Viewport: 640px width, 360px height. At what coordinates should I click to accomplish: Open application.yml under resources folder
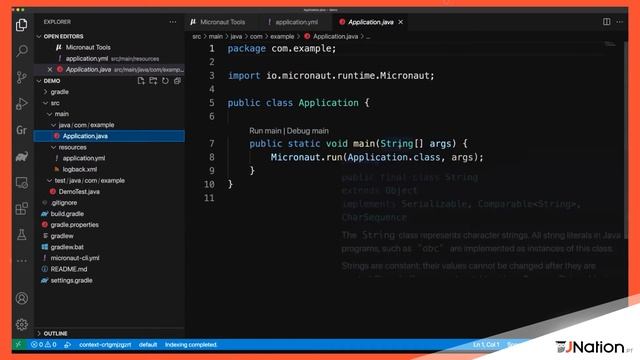tap(84, 158)
